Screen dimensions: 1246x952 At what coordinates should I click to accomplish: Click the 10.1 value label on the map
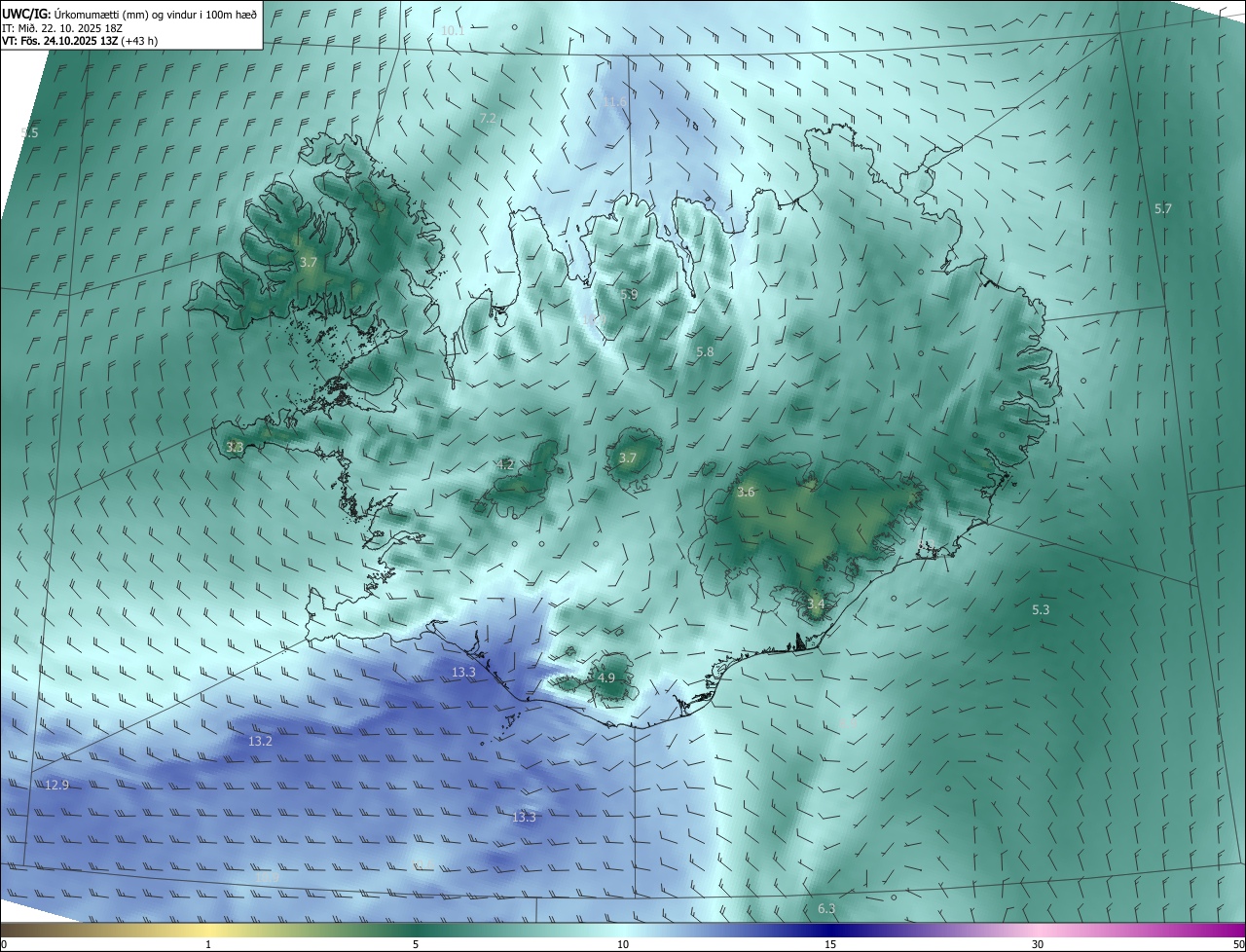[453, 31]
